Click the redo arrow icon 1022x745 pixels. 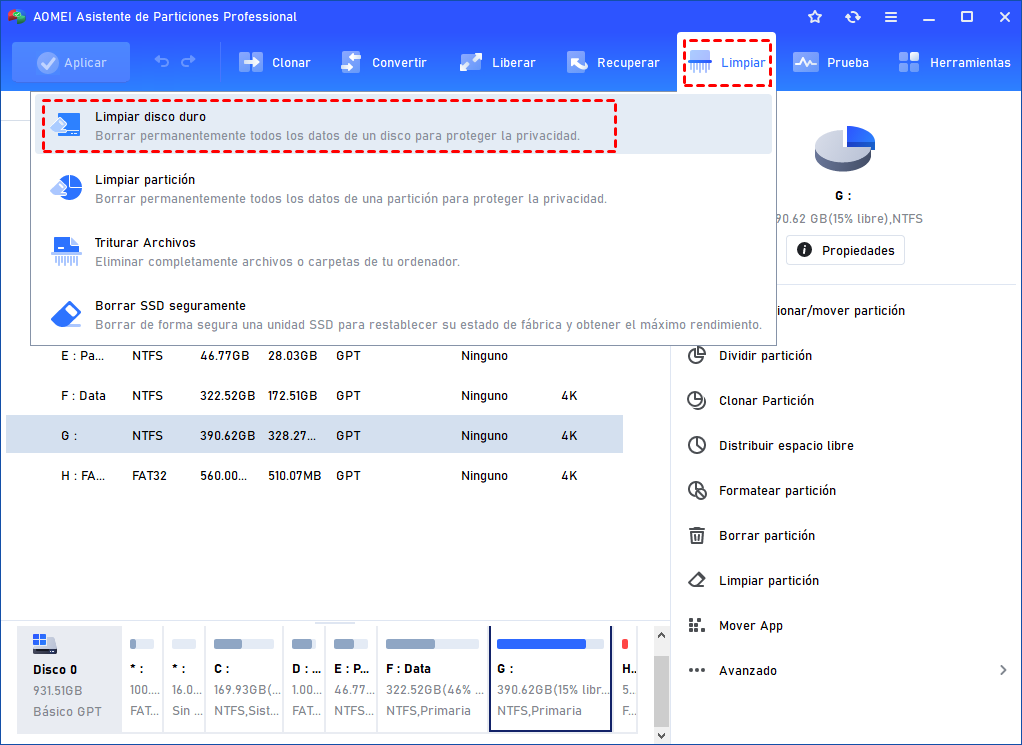[188, 62]
